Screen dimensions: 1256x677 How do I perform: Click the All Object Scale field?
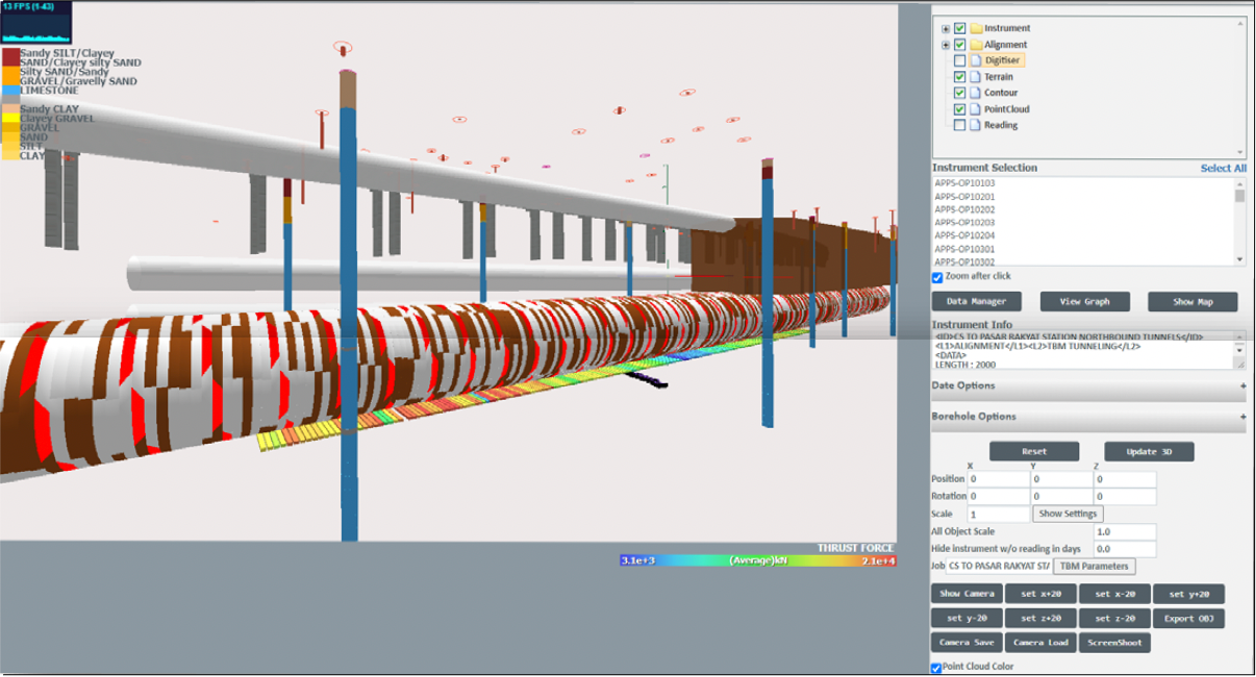click(x=1126, y=532)
